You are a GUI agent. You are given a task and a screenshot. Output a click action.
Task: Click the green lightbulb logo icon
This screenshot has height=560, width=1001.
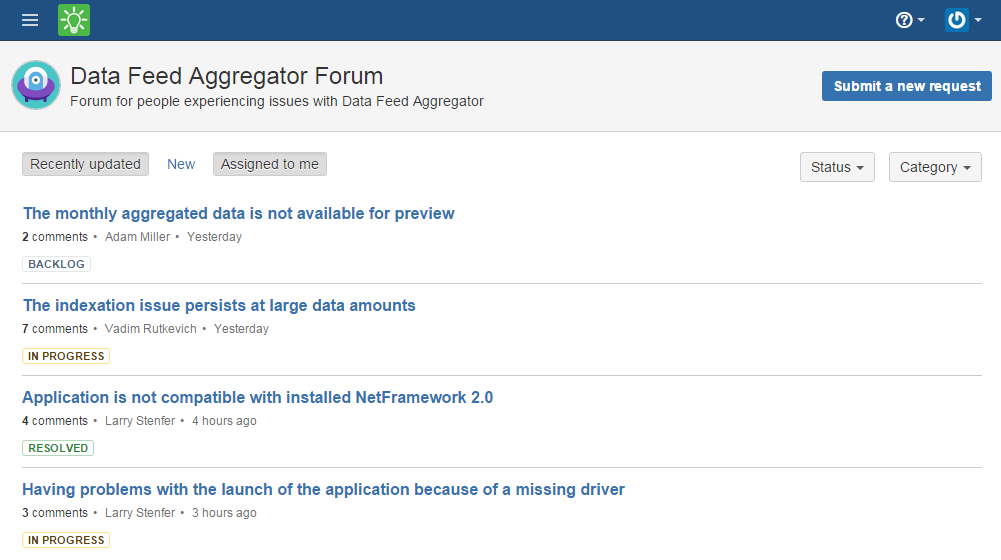(x=74, y=20)
